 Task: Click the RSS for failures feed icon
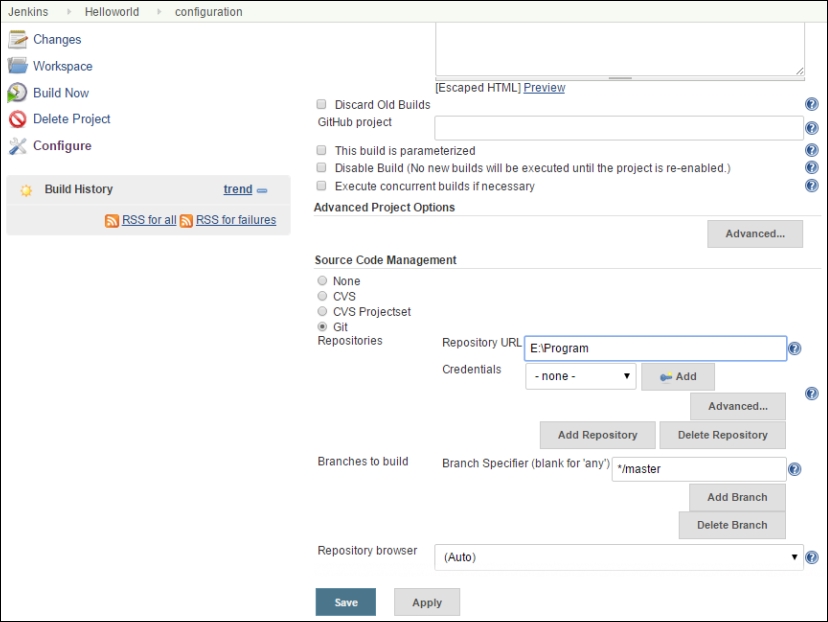pyautogui.click(x=186, y=221)
